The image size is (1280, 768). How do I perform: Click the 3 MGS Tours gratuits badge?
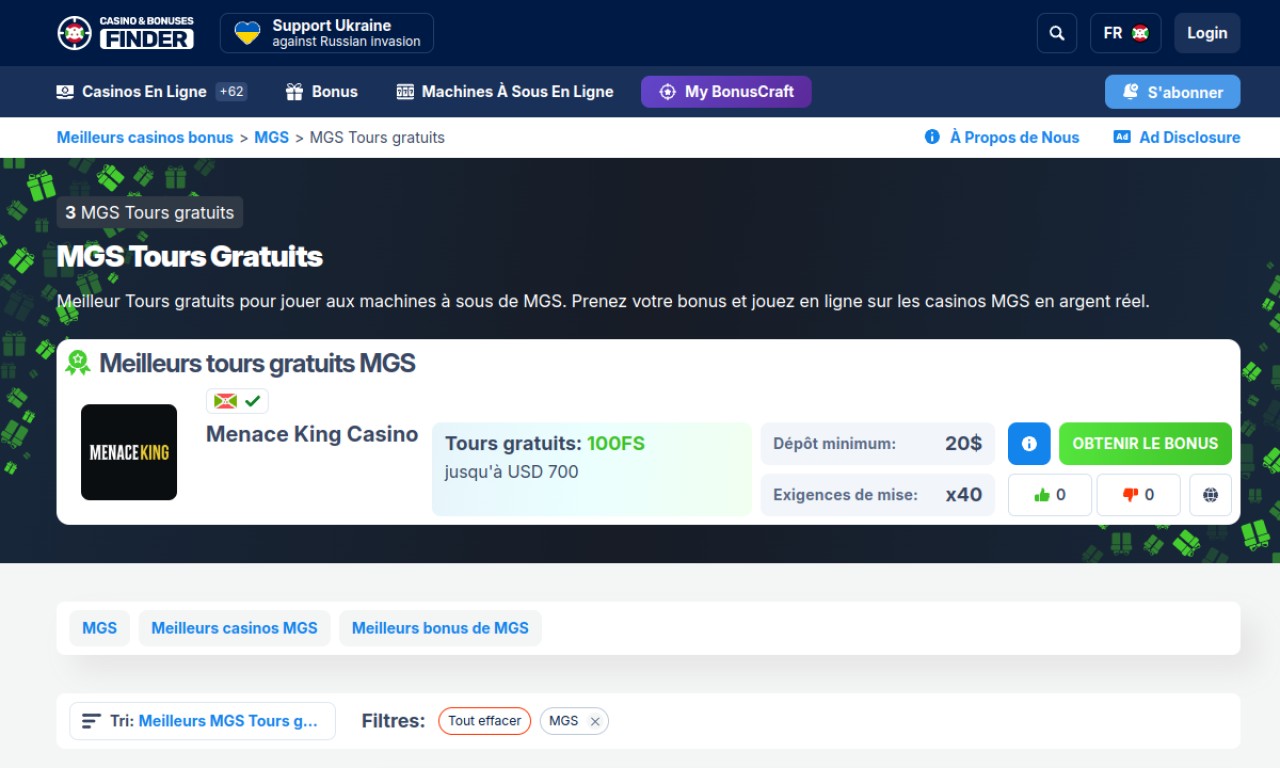(150, 212)
